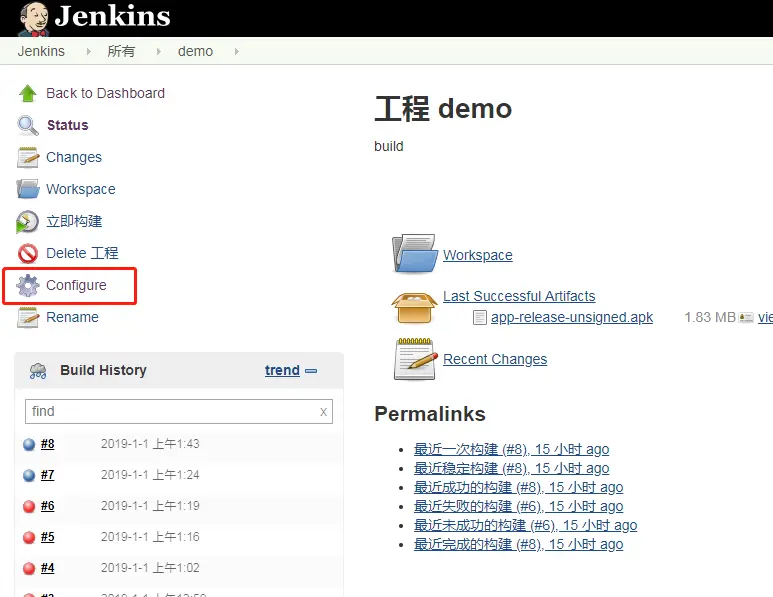Image resolution: width=773 pixels, height=597 pixels.
Task: Click the blue status ball for build #7
Action: 29,476
